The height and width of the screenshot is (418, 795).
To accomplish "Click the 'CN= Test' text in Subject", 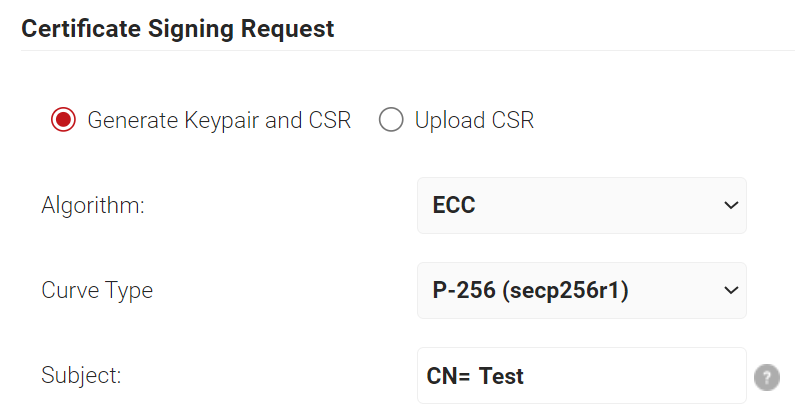I will coord(475,376).
